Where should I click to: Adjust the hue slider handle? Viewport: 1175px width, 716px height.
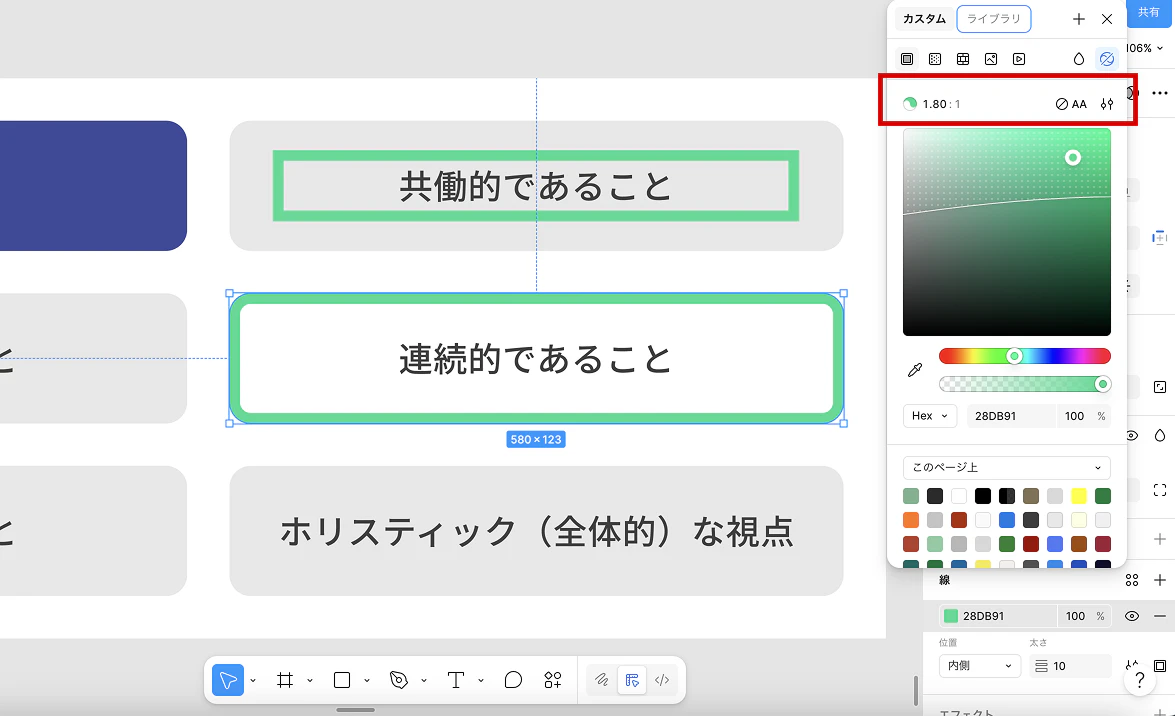1014,356
